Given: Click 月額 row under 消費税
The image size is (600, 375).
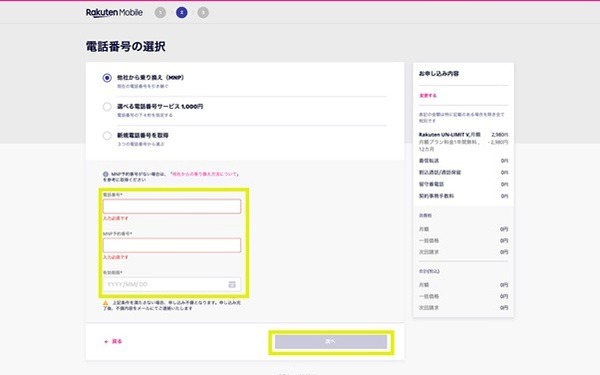Looking at the screenshot, I should (x=463, y=229).
